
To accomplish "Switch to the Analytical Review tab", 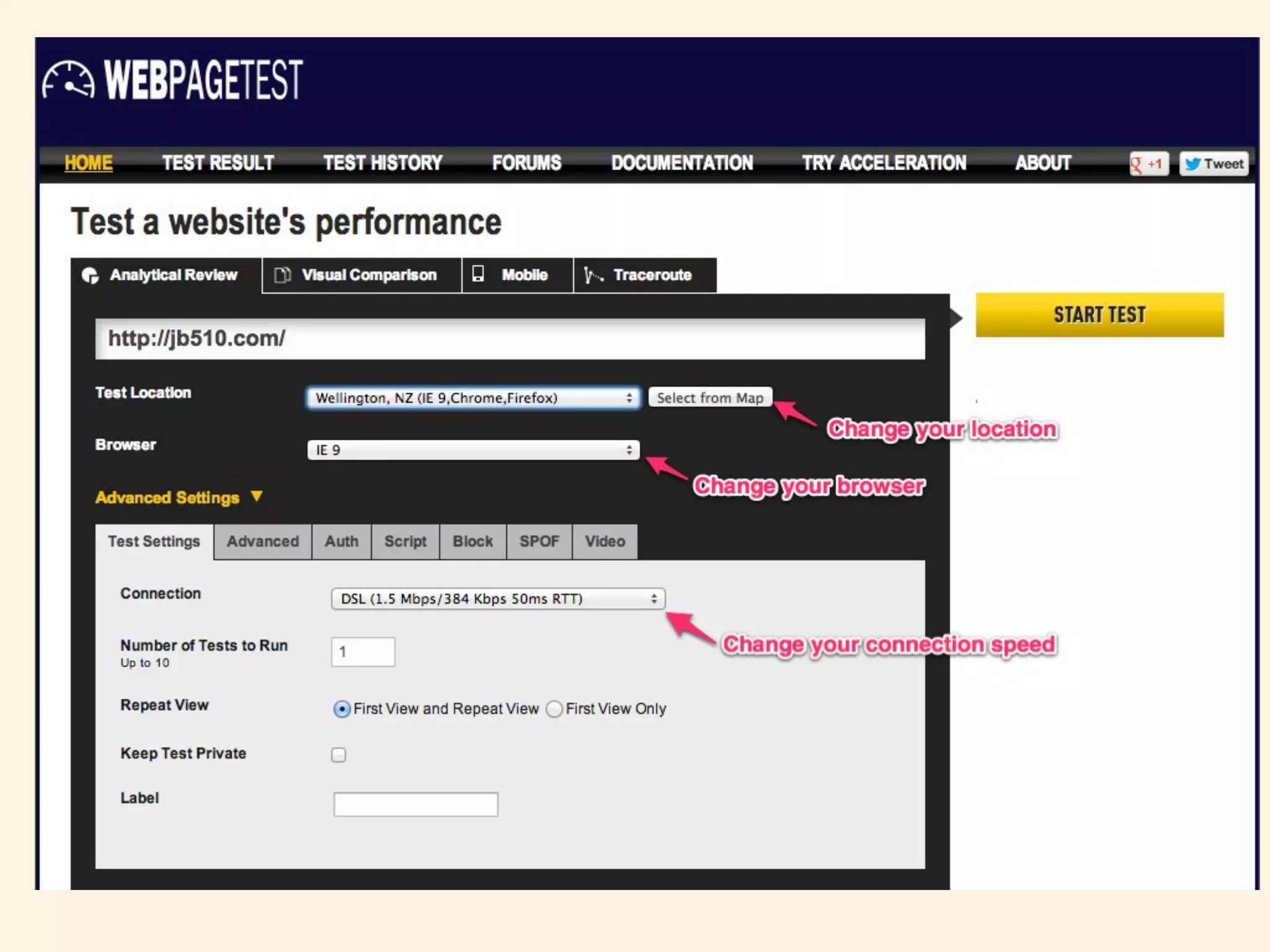I will coord(166,275).
